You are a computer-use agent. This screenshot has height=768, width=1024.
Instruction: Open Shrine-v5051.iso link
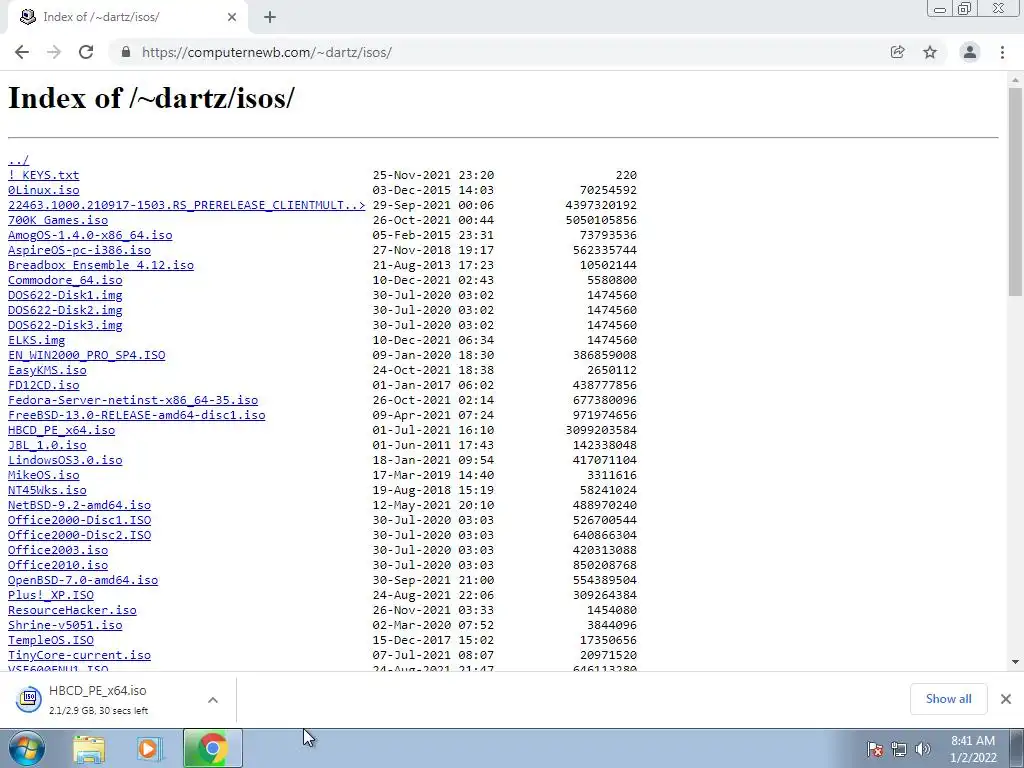[x=65, y=626]
